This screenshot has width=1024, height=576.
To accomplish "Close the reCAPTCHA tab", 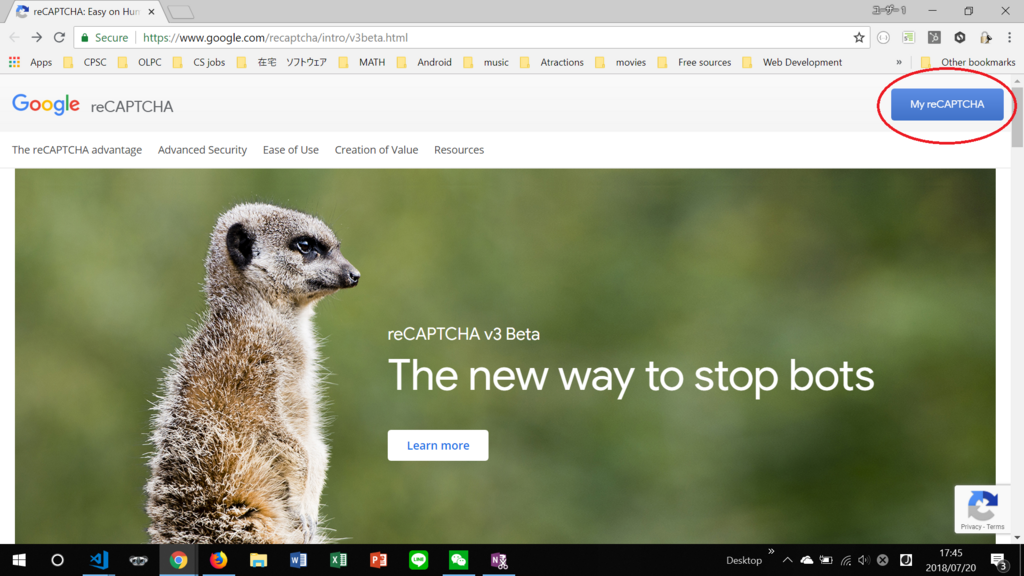I will click(x=152, y=12).
